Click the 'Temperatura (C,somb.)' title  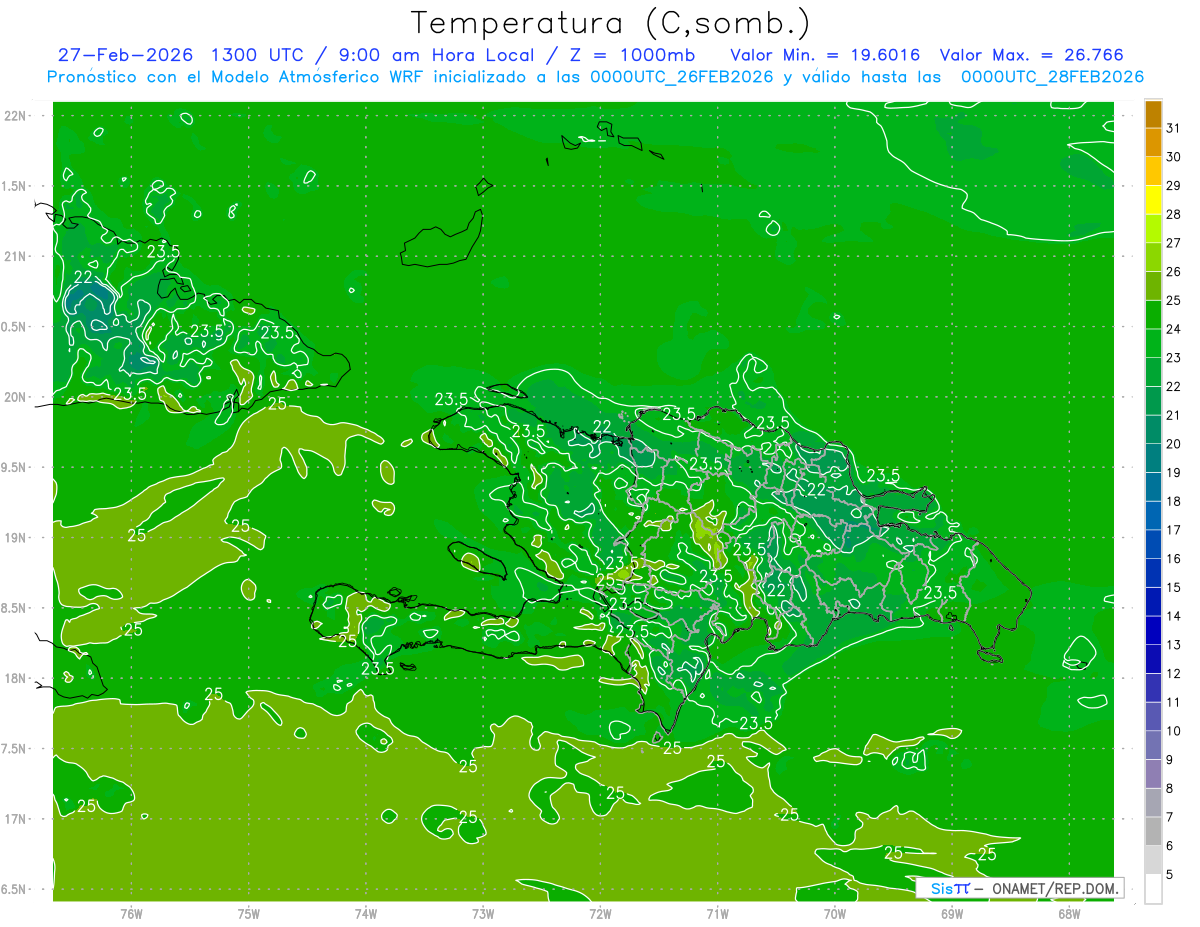(x=610, y=22)
